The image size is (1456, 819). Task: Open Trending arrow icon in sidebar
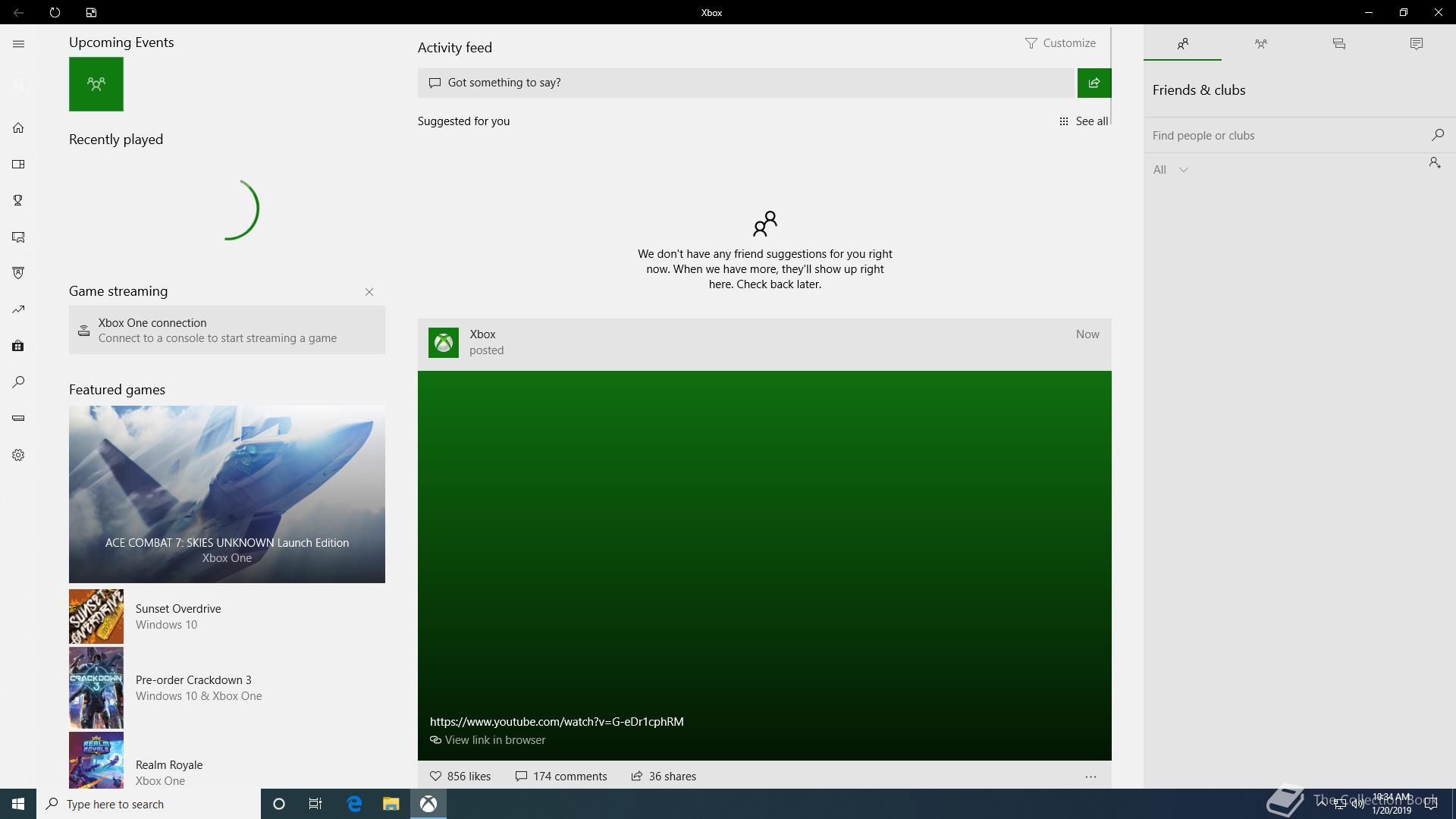point(19,309)
